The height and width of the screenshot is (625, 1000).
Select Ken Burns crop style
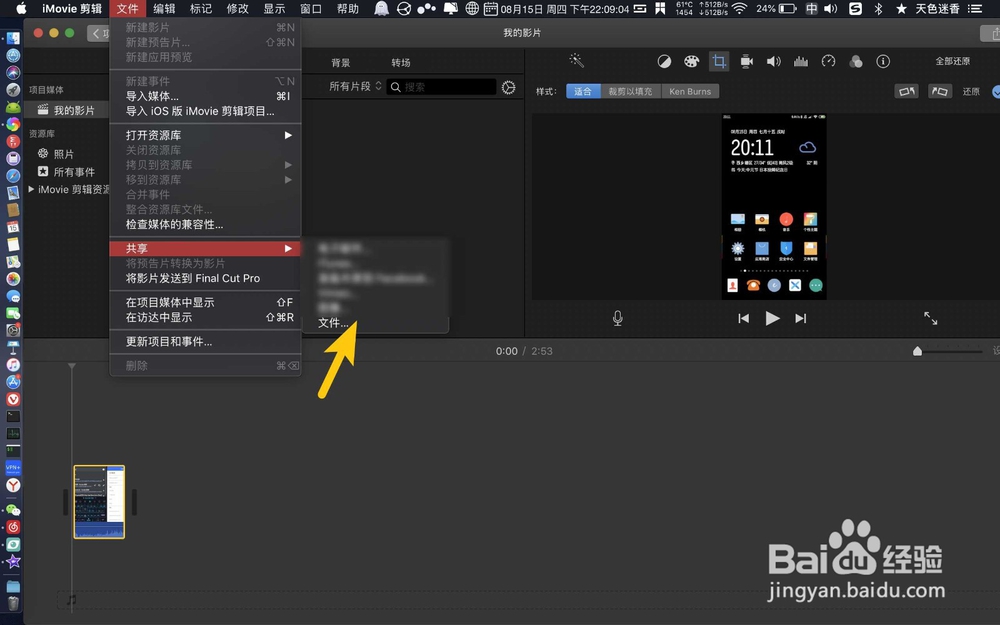pos(690,91)
